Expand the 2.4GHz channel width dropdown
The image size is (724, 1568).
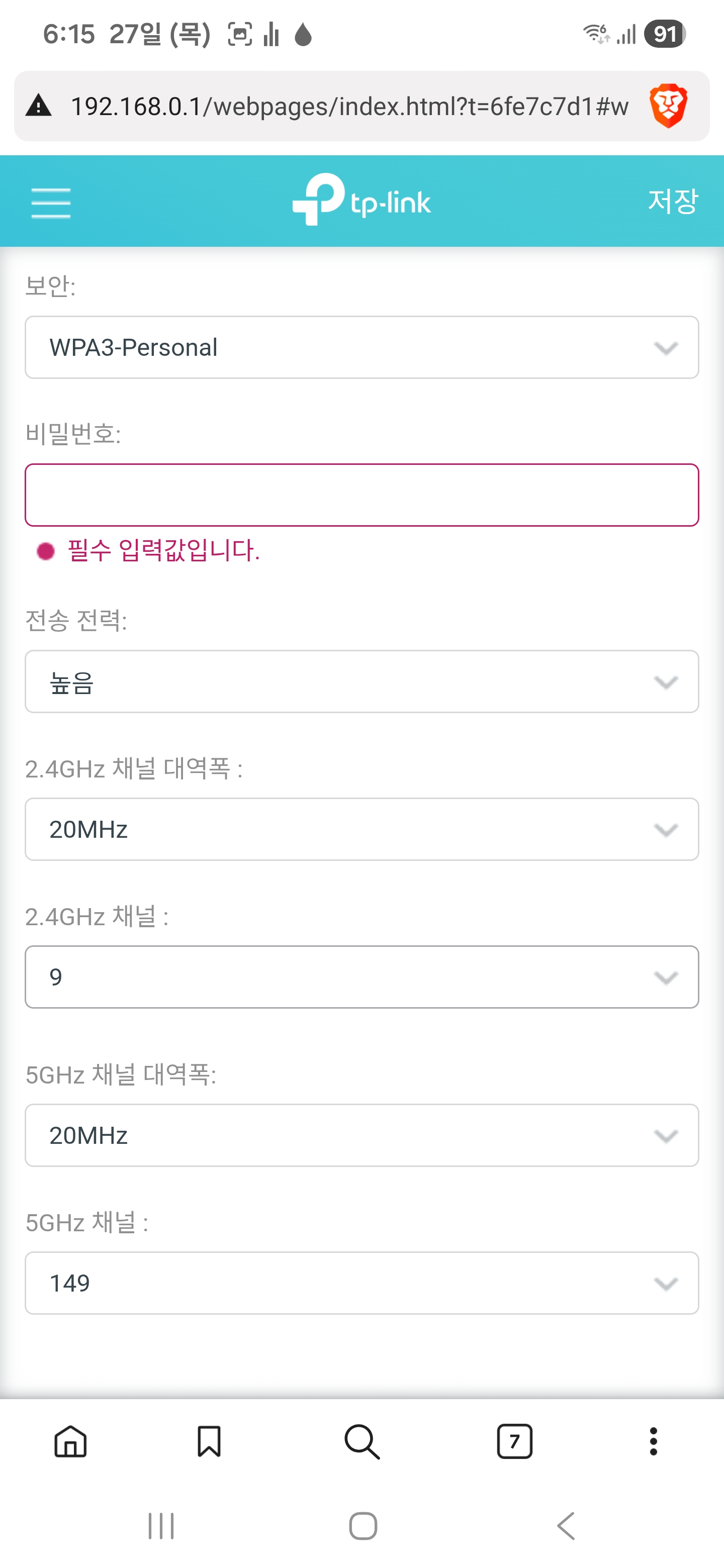(x=361, y=830)
